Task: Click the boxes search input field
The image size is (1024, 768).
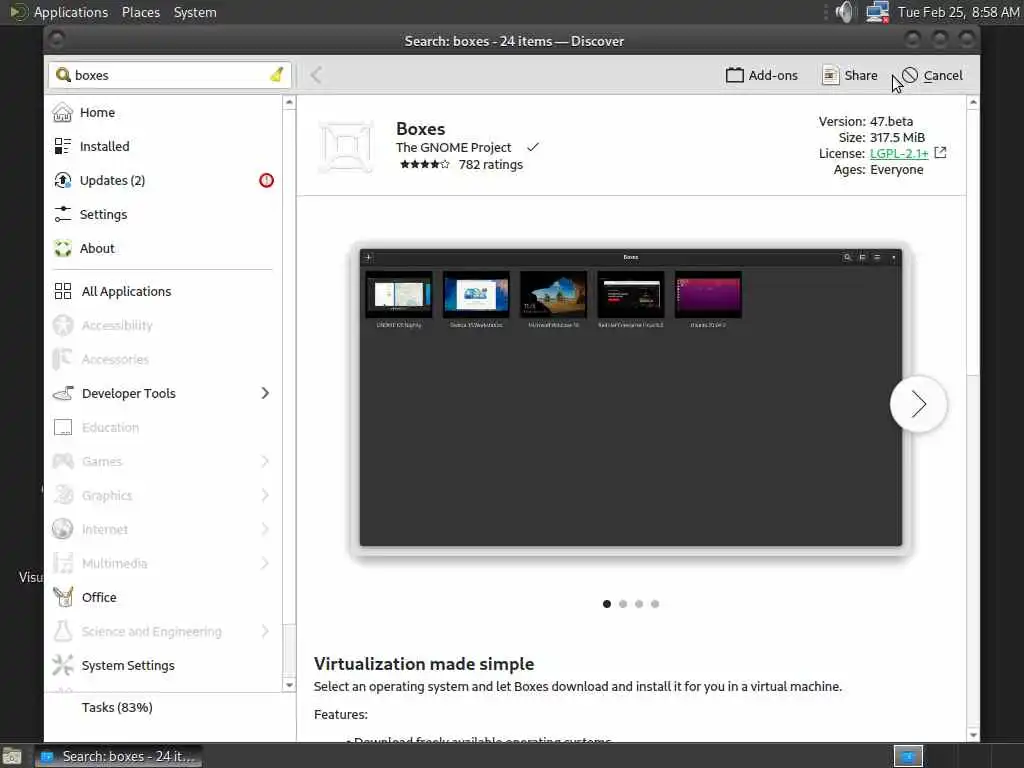Action: (170, 75)
